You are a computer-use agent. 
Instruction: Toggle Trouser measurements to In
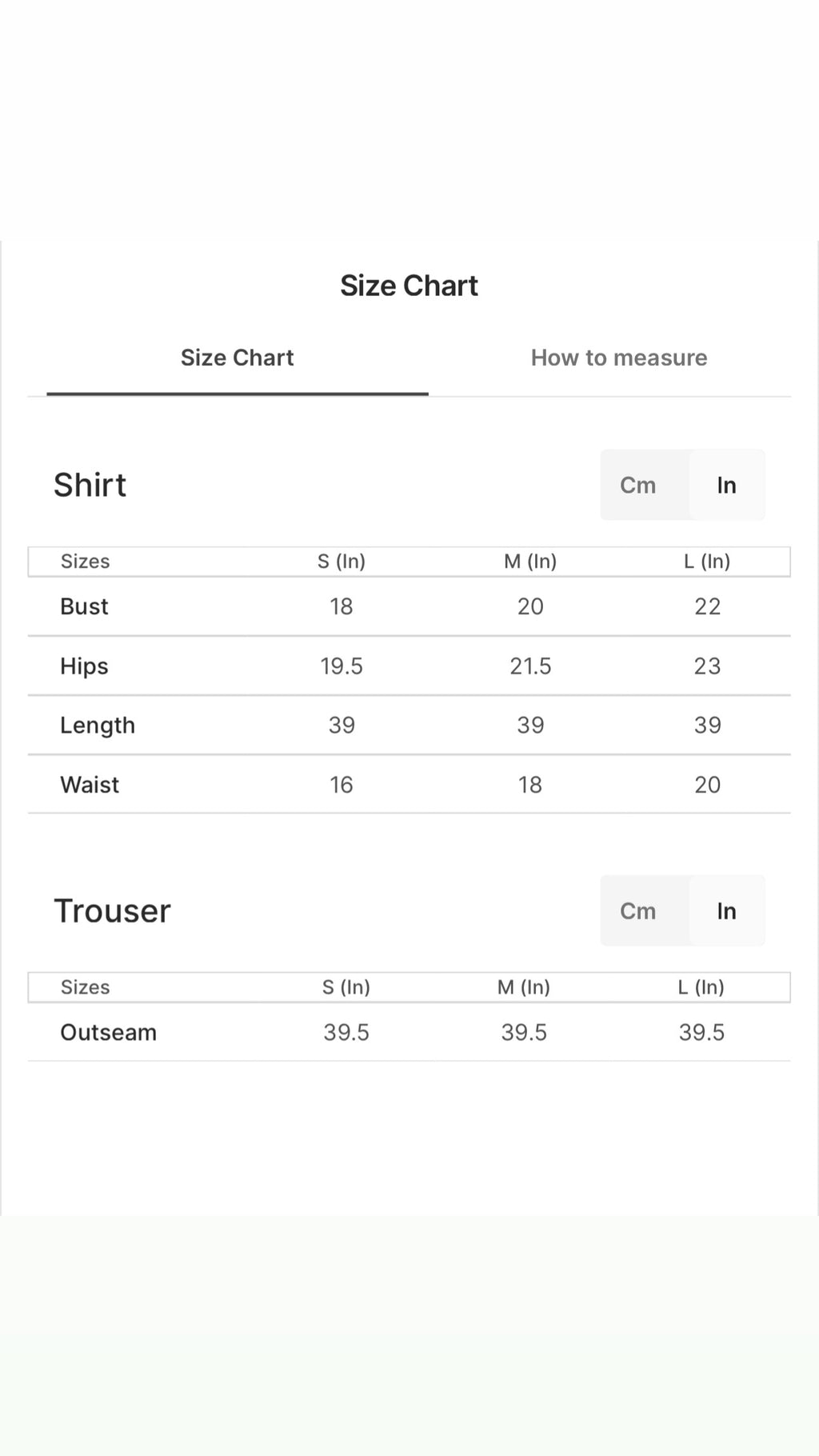(726, 910)
